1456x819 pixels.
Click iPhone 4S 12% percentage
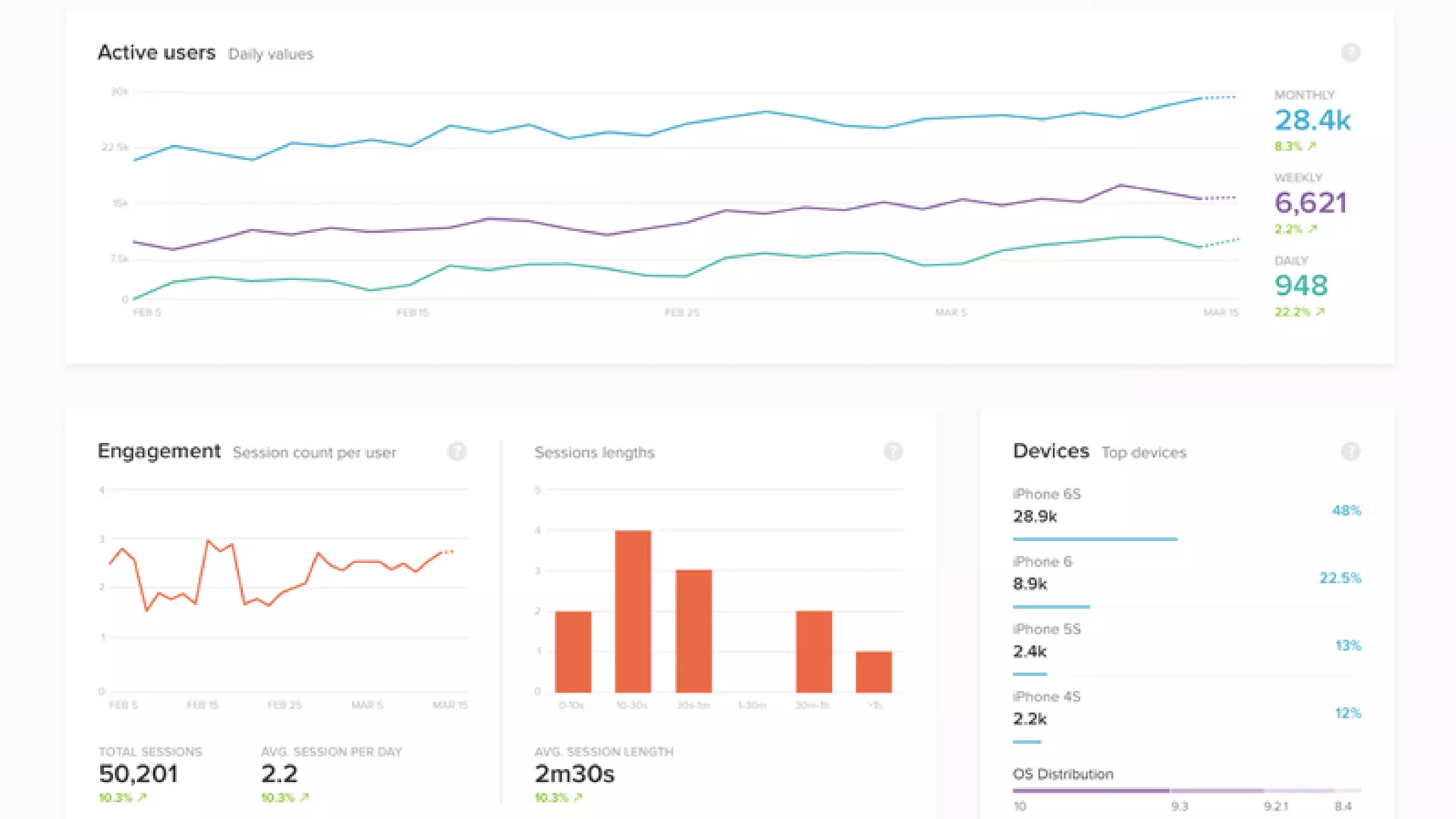click(1347, 713)
